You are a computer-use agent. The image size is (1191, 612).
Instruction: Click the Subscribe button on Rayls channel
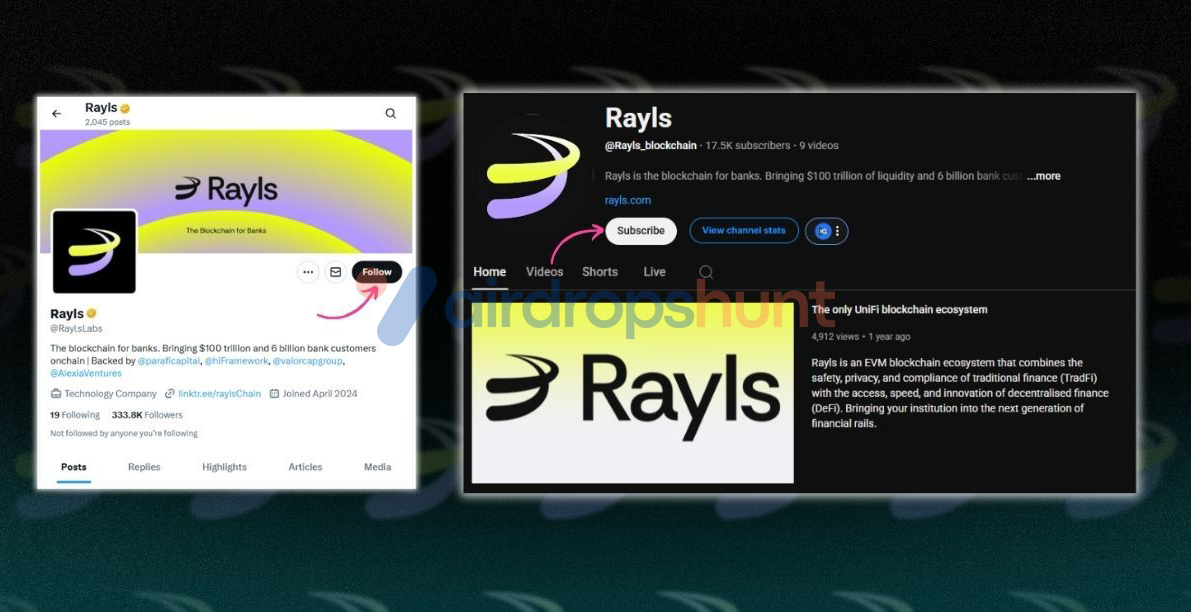(x=640, y=231)
